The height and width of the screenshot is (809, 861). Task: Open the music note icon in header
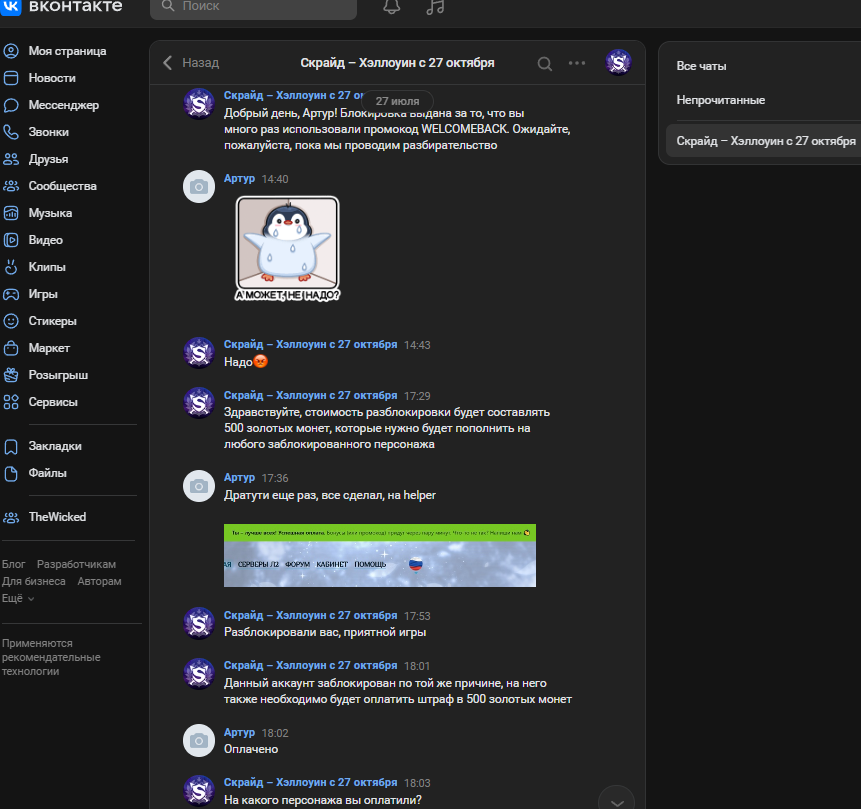point(434,7)
